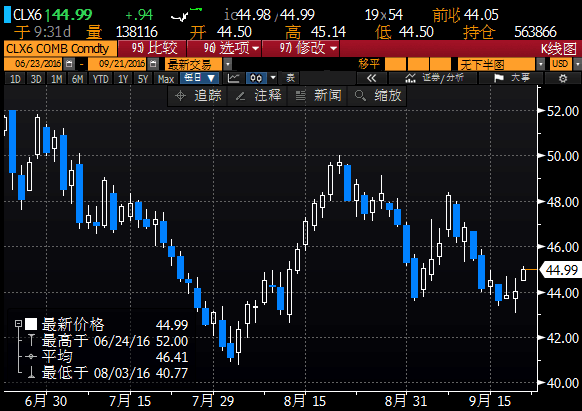Select the 1M range tab
Viewport: 582px width, 411px height.
pyautogui.click(x=56, y=79)
